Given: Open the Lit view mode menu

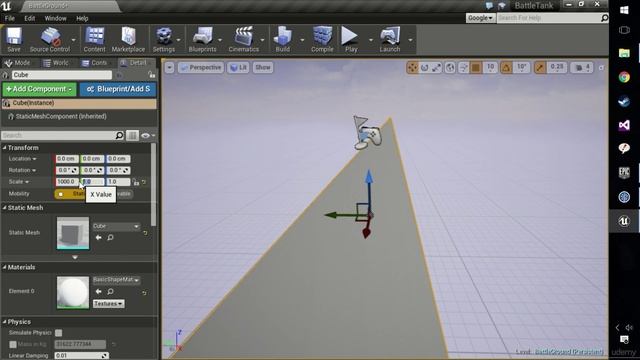Looking at the screenshot, I should 239,67.
